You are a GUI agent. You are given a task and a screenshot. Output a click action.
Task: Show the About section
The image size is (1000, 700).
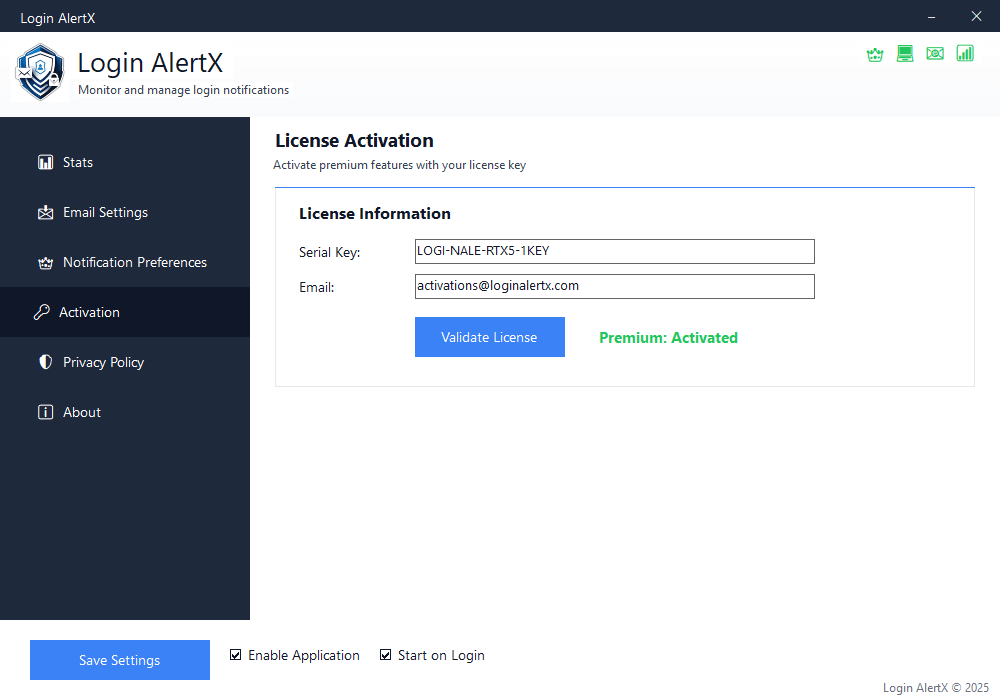coord(125,412)
